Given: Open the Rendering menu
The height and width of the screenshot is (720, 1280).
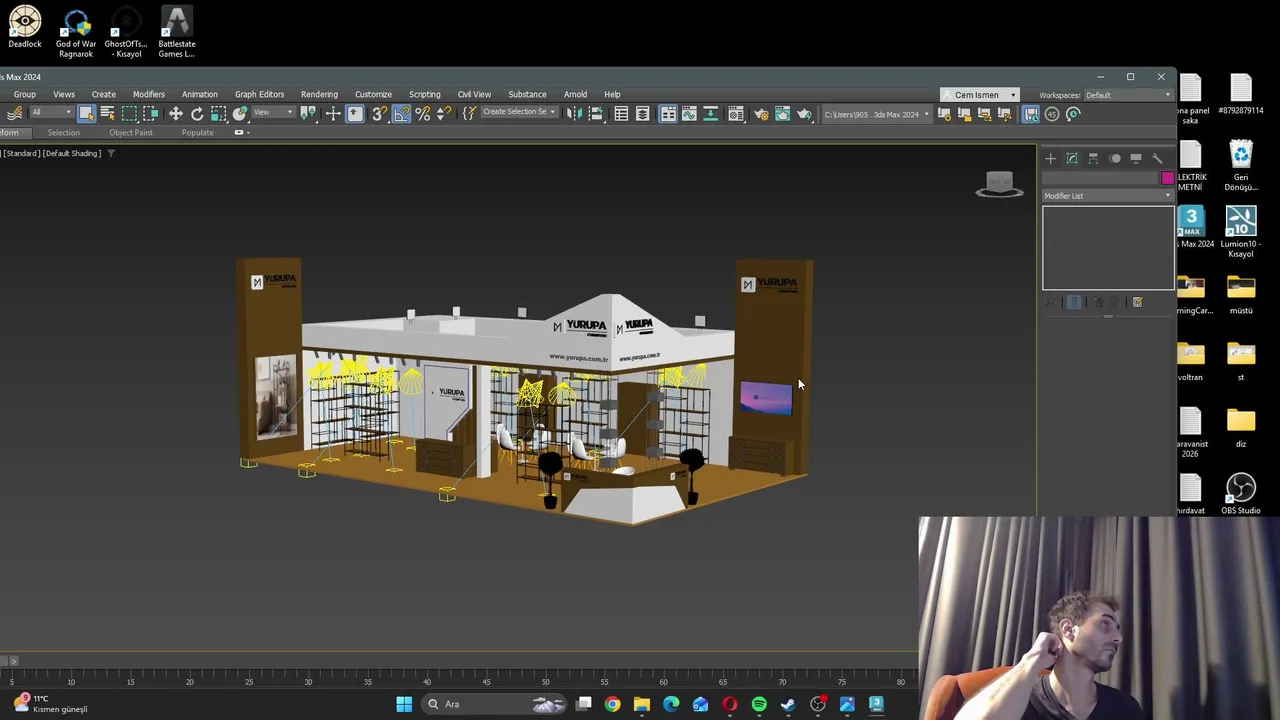Looking at the screenshot, I should [x=319, y=94].
